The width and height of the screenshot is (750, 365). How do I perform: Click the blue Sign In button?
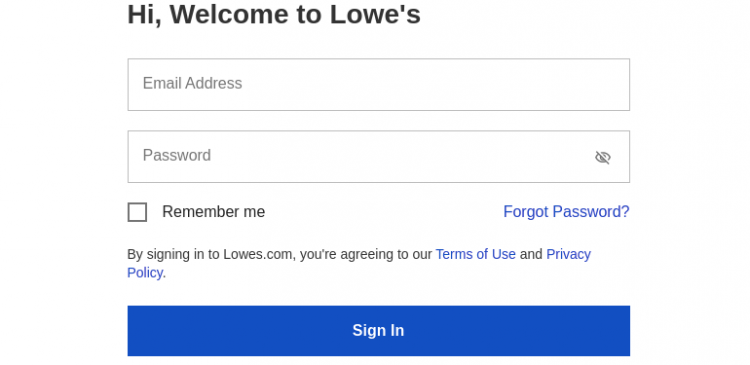(x=378, y=331)
